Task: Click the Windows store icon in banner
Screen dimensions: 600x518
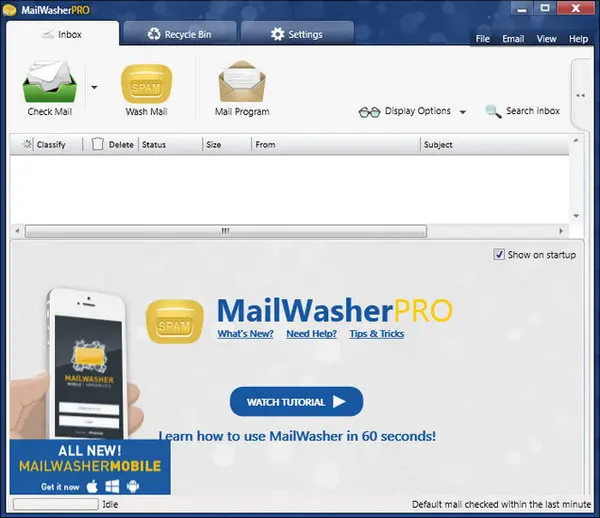Action: 112,486
